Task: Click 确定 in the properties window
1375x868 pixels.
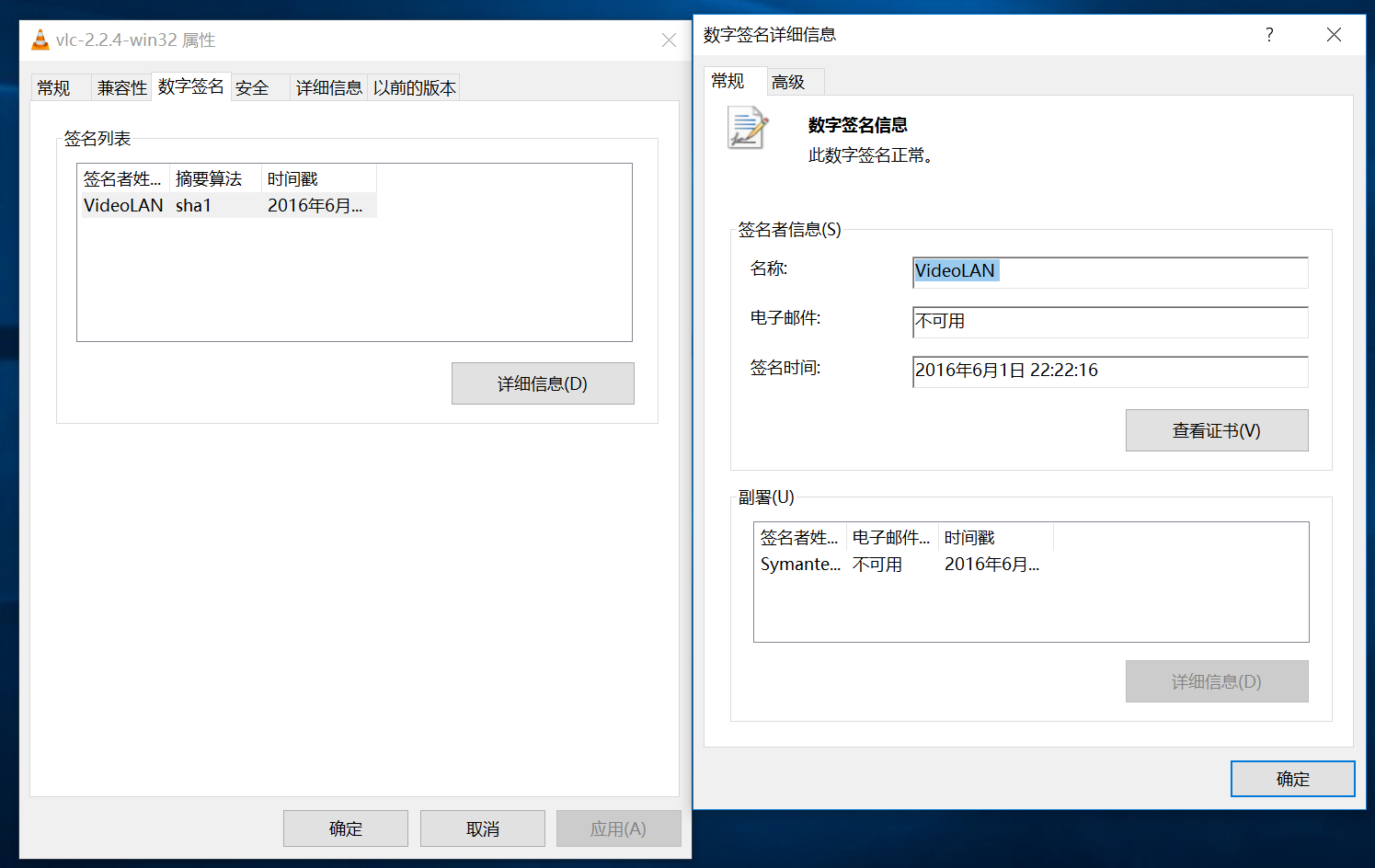Action: 346,828
